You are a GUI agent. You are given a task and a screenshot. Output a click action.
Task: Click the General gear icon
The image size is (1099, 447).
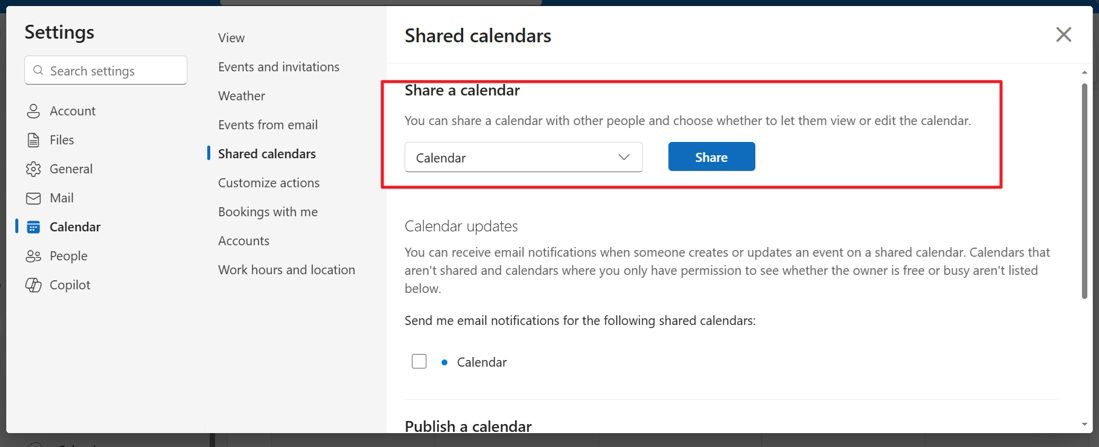click(34, 169)
